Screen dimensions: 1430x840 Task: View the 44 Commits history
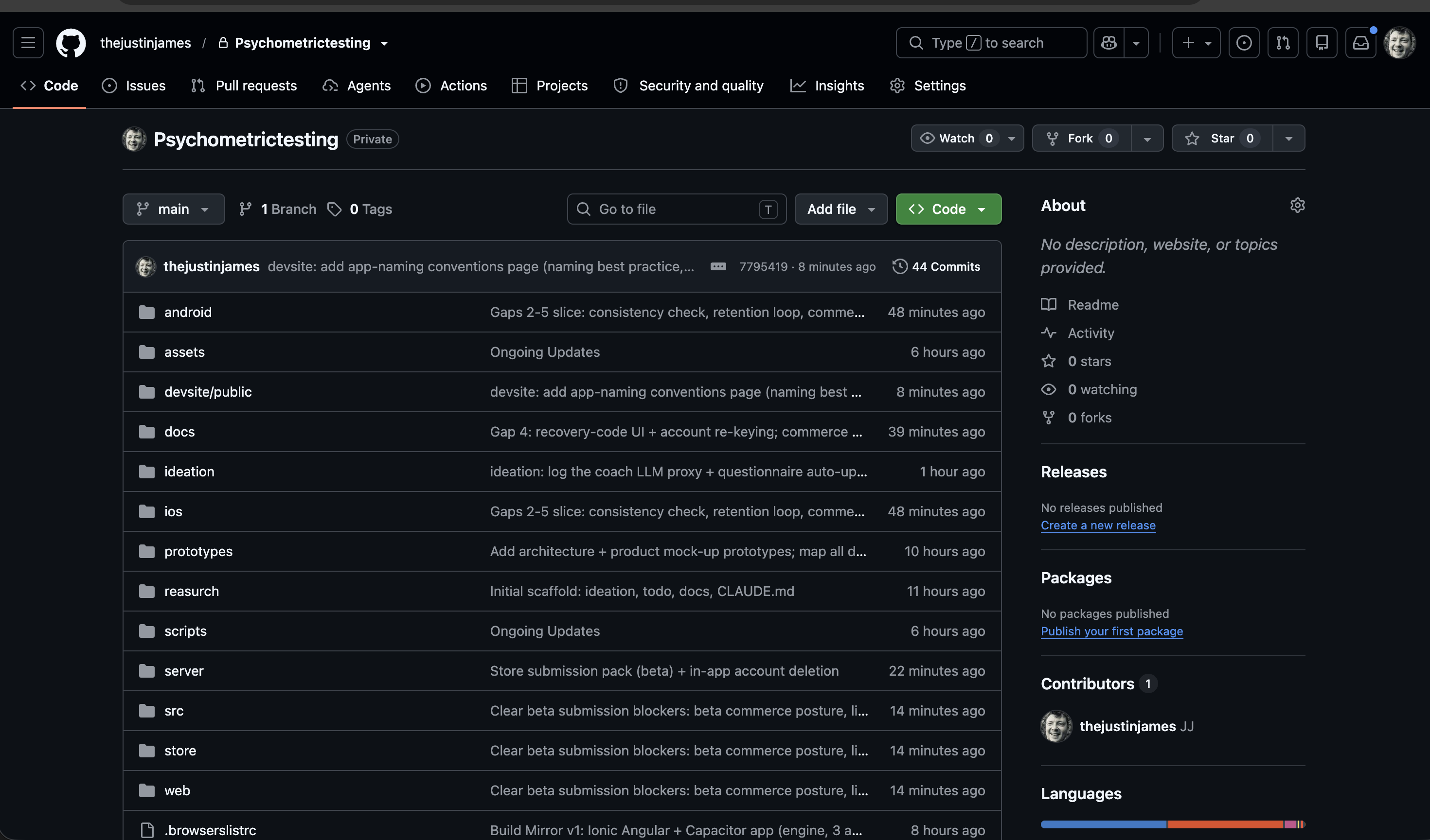(936, 266)
